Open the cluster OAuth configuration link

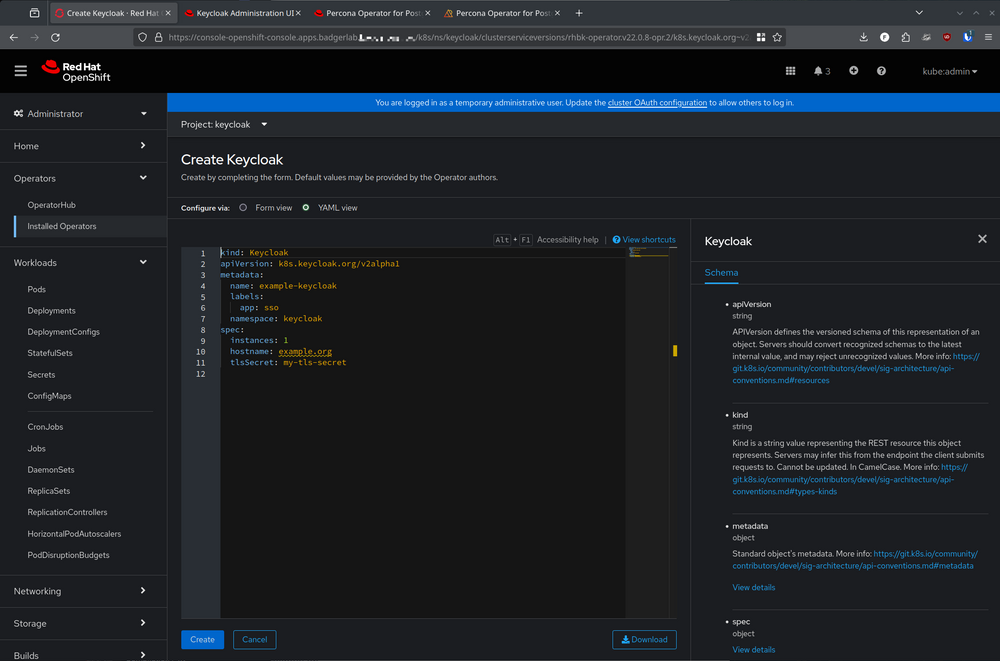point(657,103)
